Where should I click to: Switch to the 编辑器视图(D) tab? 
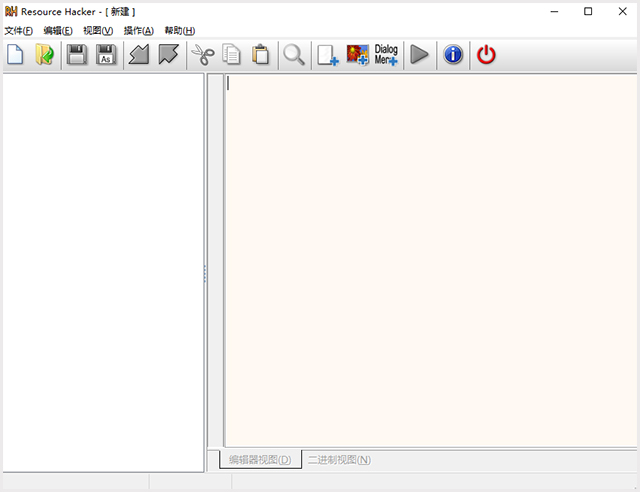click(x=260, y=460)
